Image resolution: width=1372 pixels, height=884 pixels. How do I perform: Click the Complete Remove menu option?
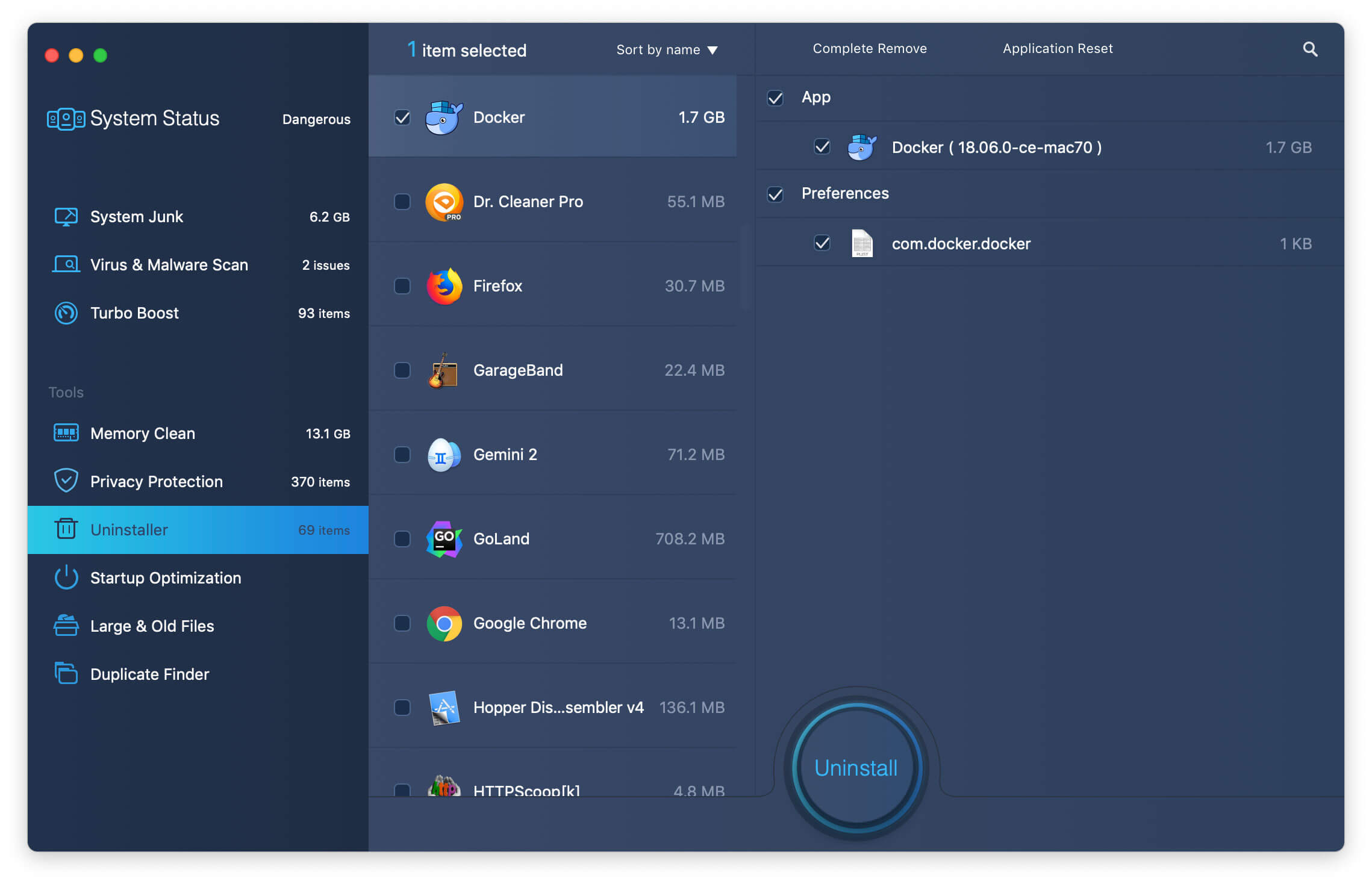coord(868,48)
